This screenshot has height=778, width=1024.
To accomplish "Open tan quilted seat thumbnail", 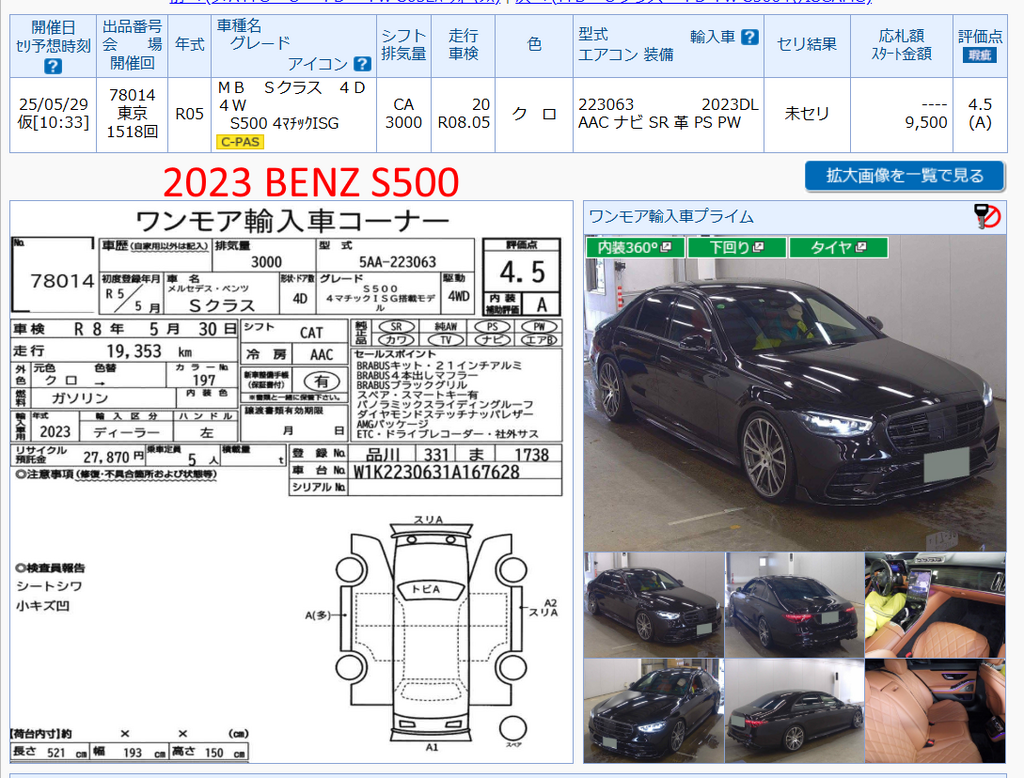I will click(935, 711).
